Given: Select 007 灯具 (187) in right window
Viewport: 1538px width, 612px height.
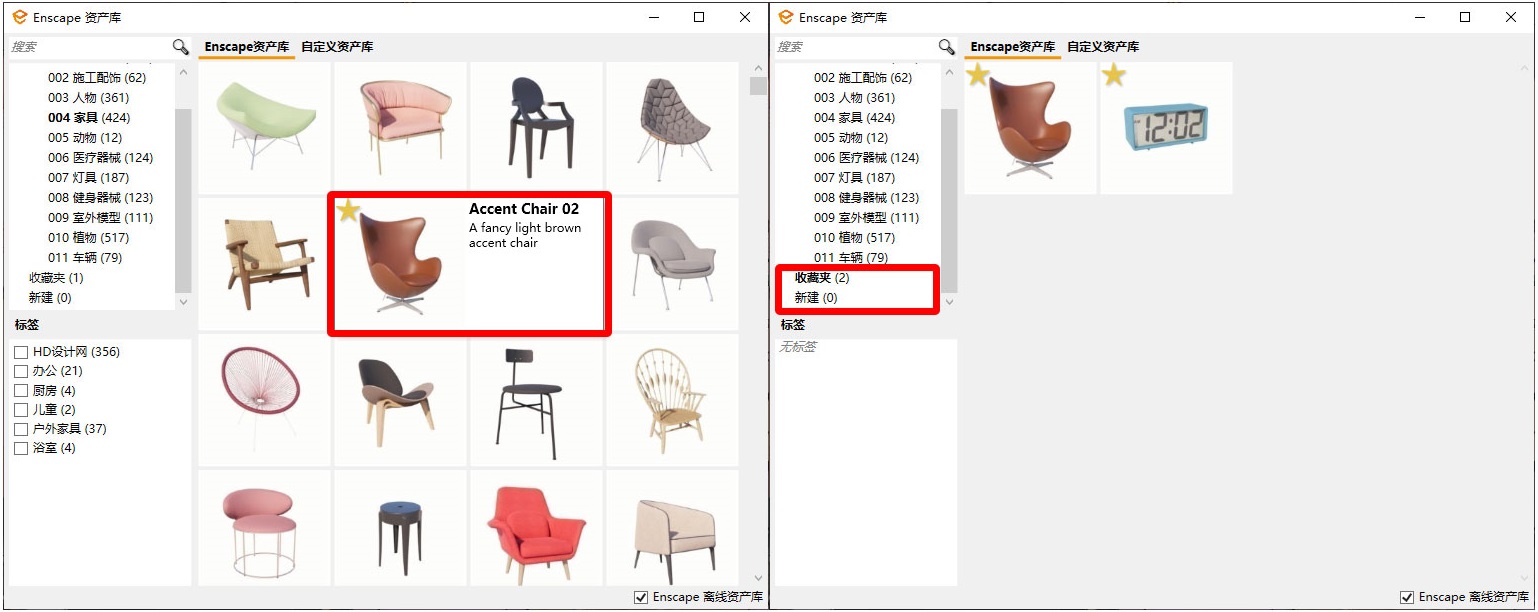Looking at the screenshot, I should click(854, 178).
